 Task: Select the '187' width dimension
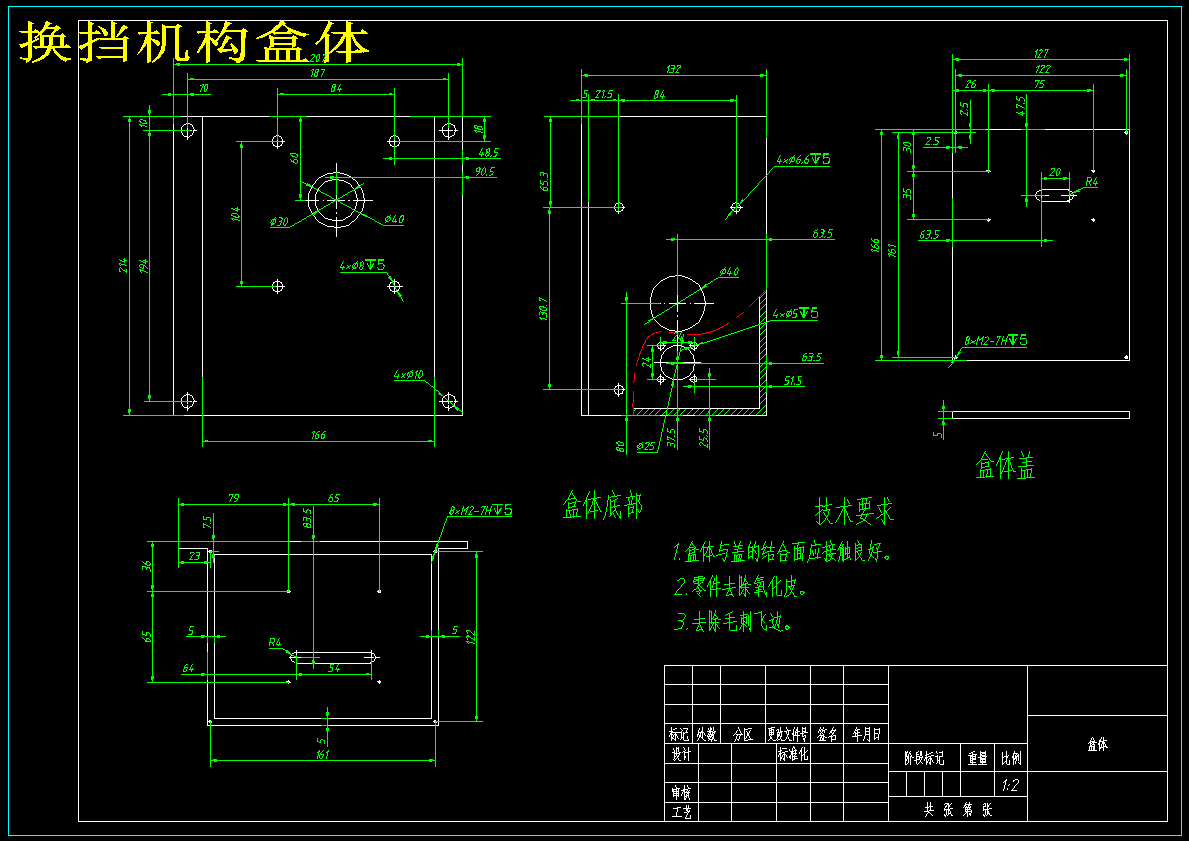(x=318, y=73)
